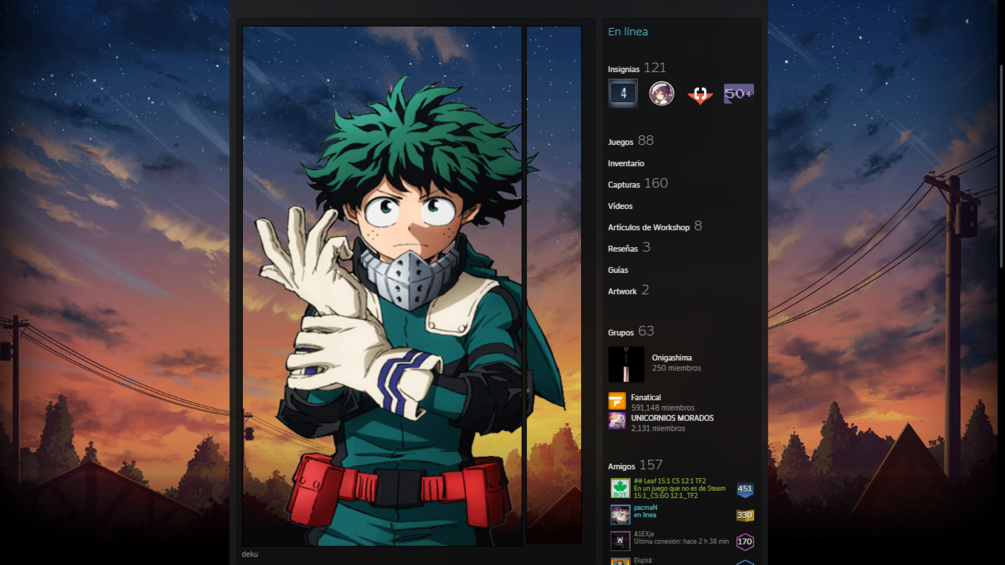
Task: Click the purple 50+ games badge
Action: point(738,94)
